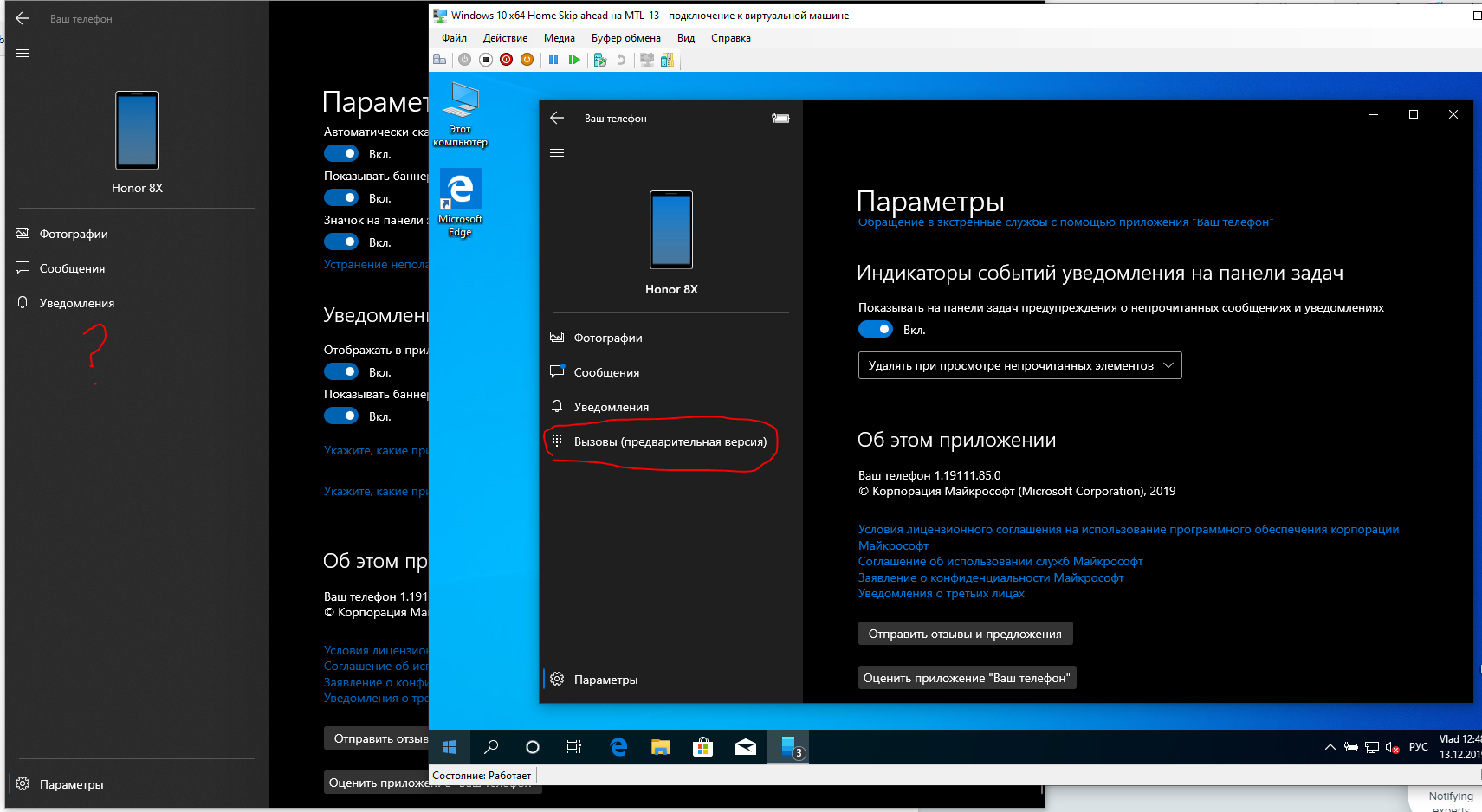Select Параметры in VM's Ваш телефон sidebar
Viewport: 1482px width, 812px height.
[x=670, y=680]
